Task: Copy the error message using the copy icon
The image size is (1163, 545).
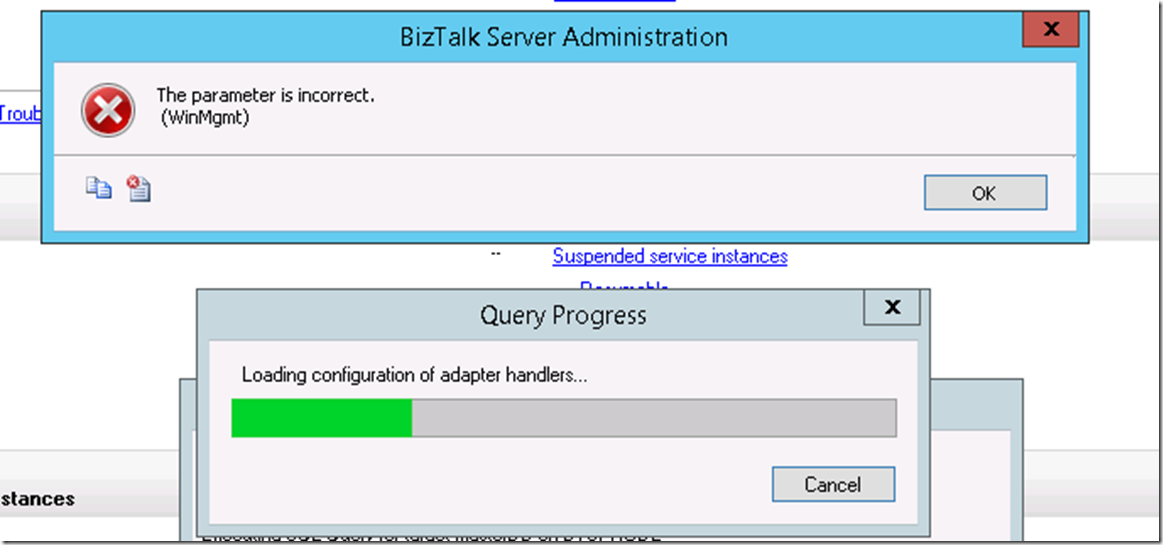Action: point(99,188)
